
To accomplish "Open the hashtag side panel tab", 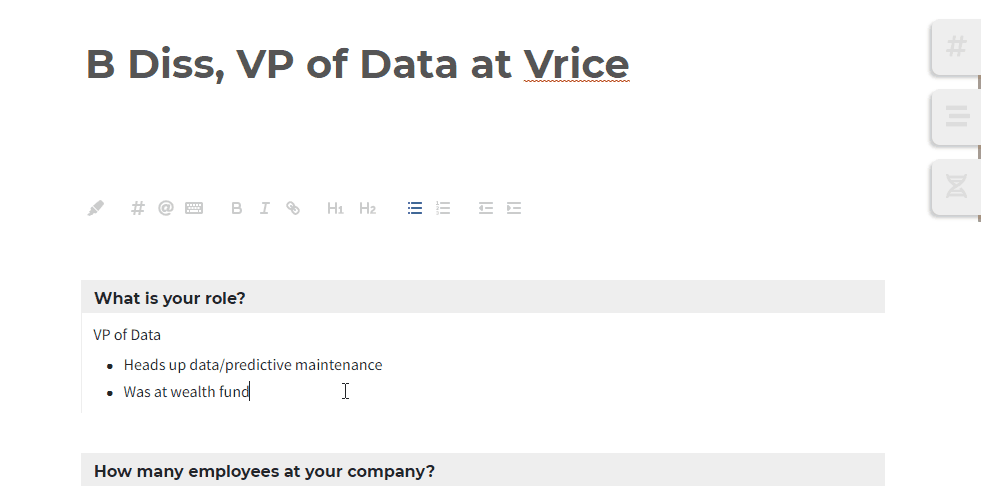I will tap(957, 46).
